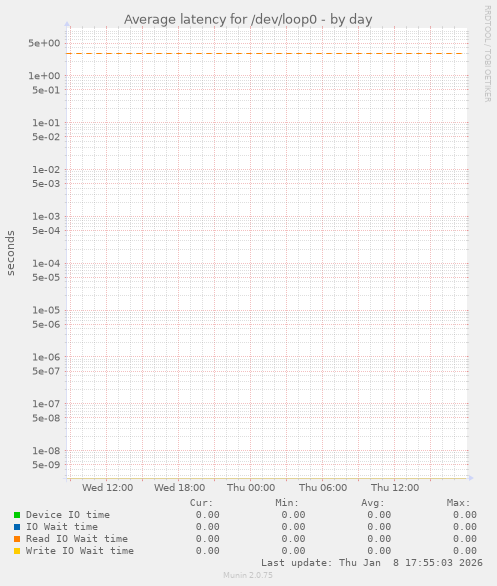Click the Max value of Write IO Wait time
Viewport: 497px width, 586px height.
465,551
